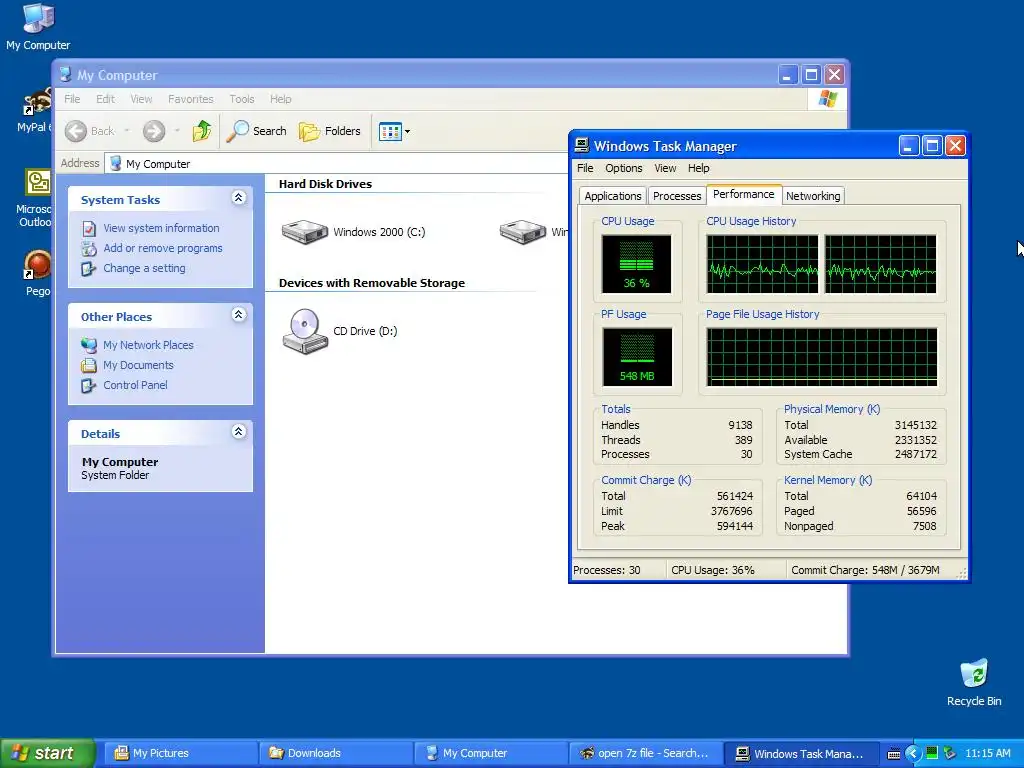Click Add or remove programs link
The width and height of the screenshot is (1024, 768).
click(x=163, y=248)
